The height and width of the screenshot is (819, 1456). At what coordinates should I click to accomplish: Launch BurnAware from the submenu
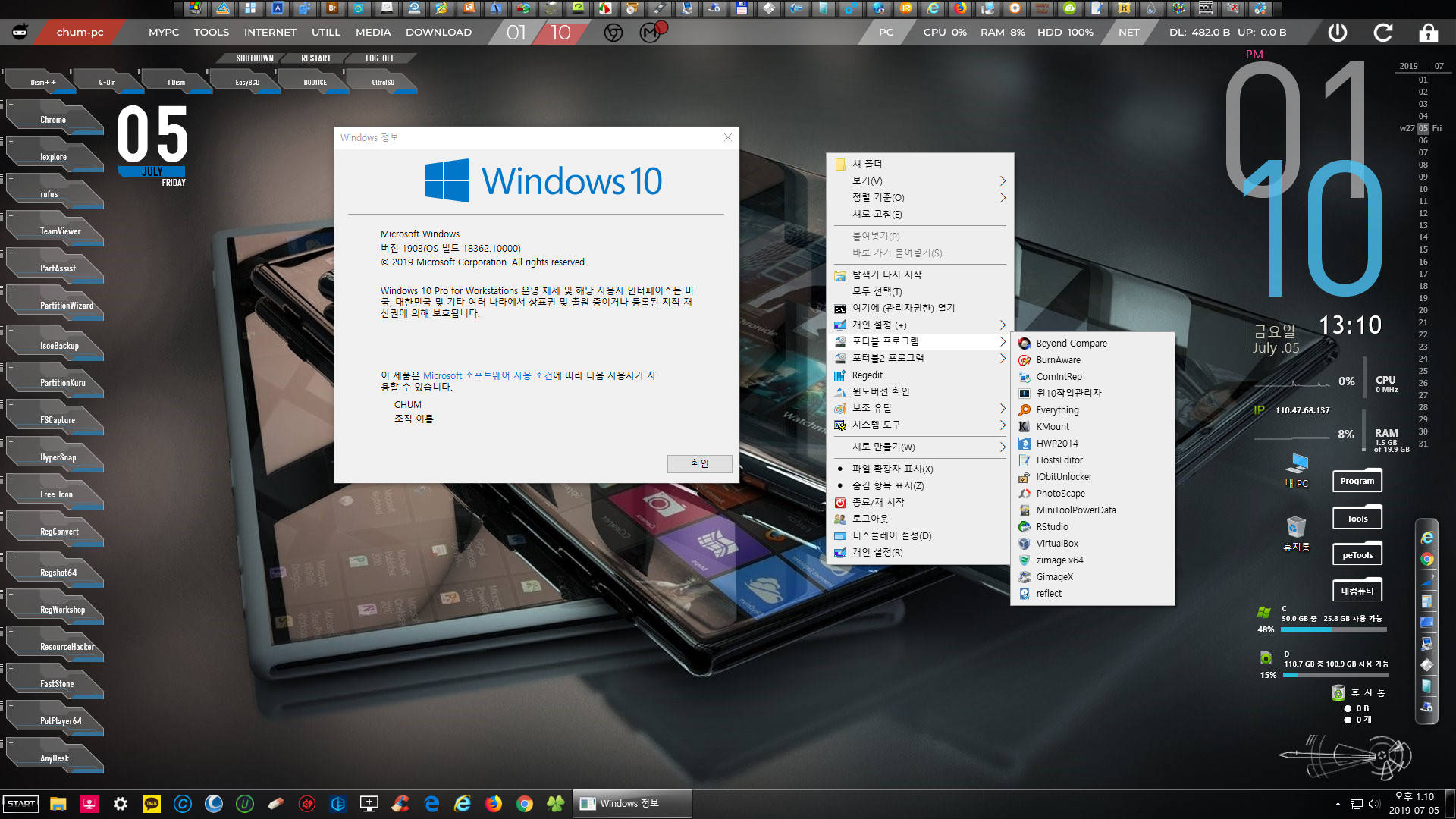click(1092, 360)
